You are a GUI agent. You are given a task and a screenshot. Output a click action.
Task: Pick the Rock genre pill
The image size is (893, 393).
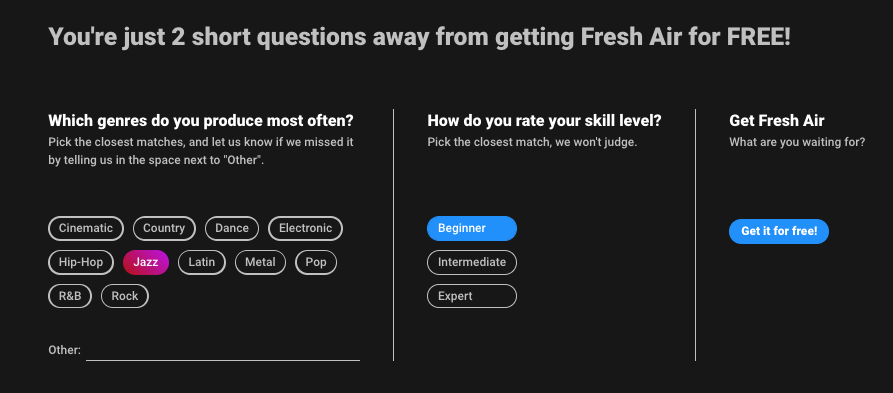[x=125, y=296]
